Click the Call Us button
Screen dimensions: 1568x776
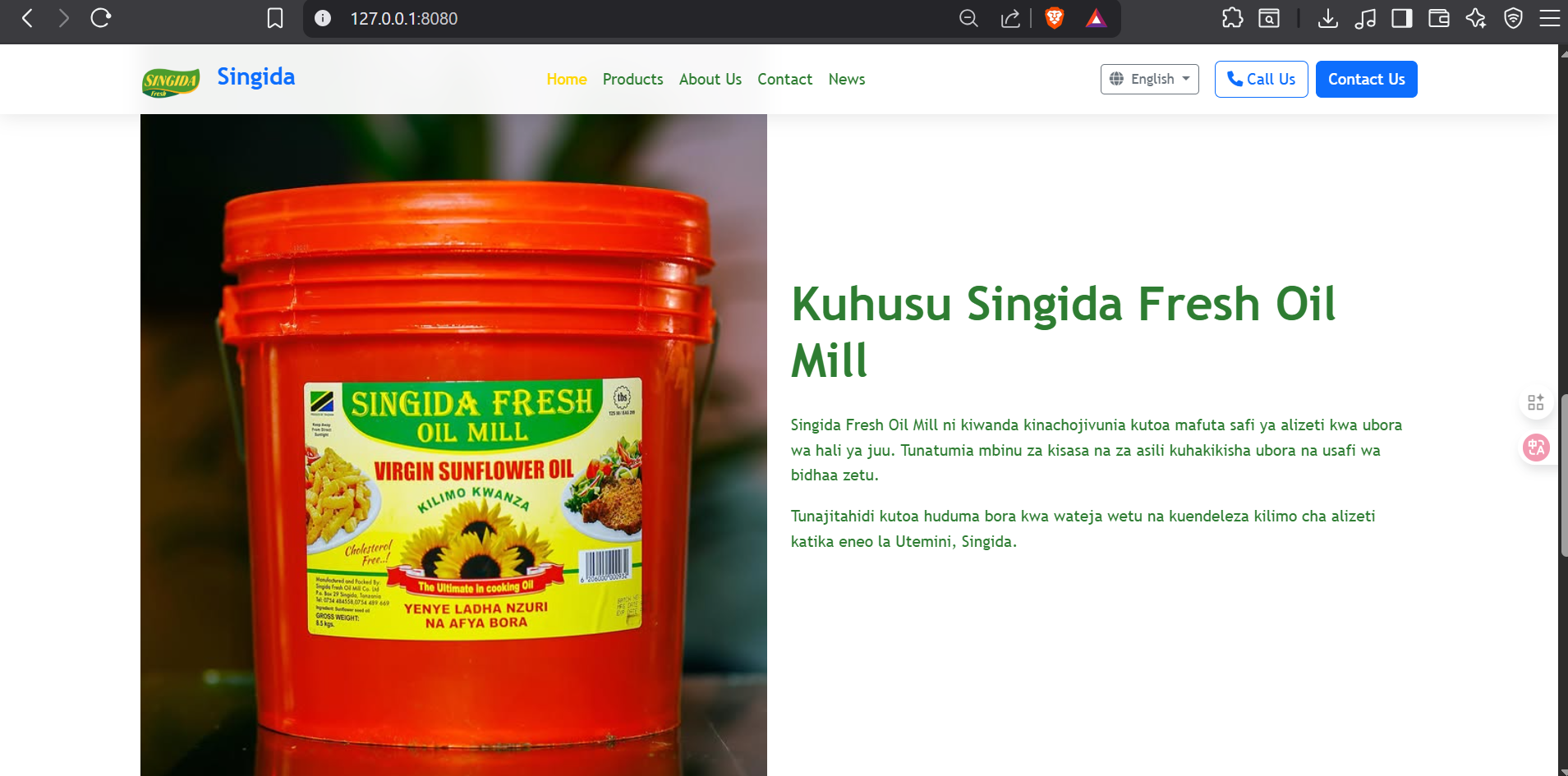click(1261, 79)
